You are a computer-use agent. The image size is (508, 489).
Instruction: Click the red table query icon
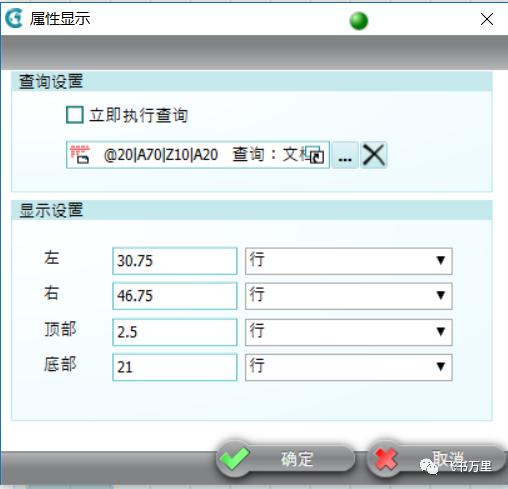click(80, 154)
